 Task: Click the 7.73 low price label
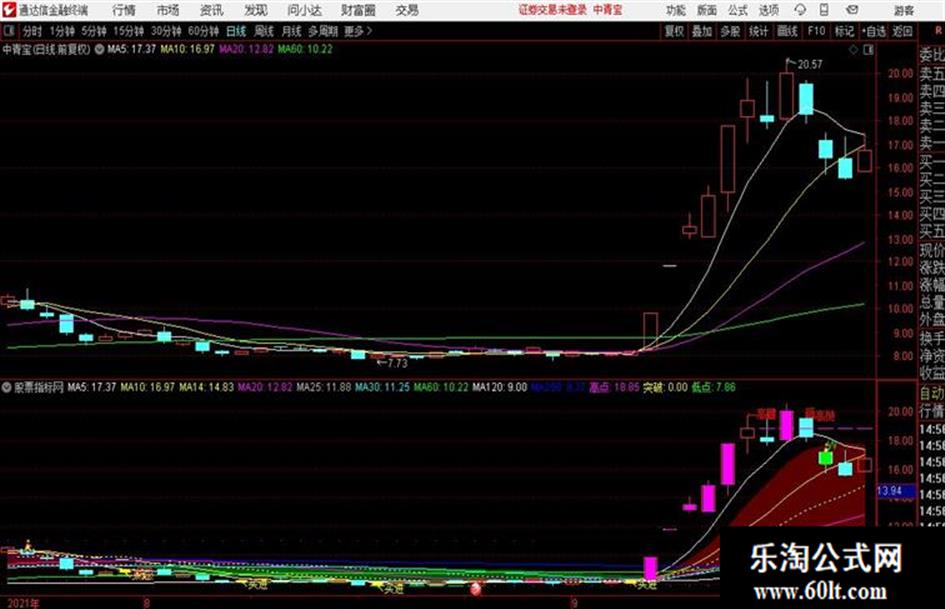[398, 364]
